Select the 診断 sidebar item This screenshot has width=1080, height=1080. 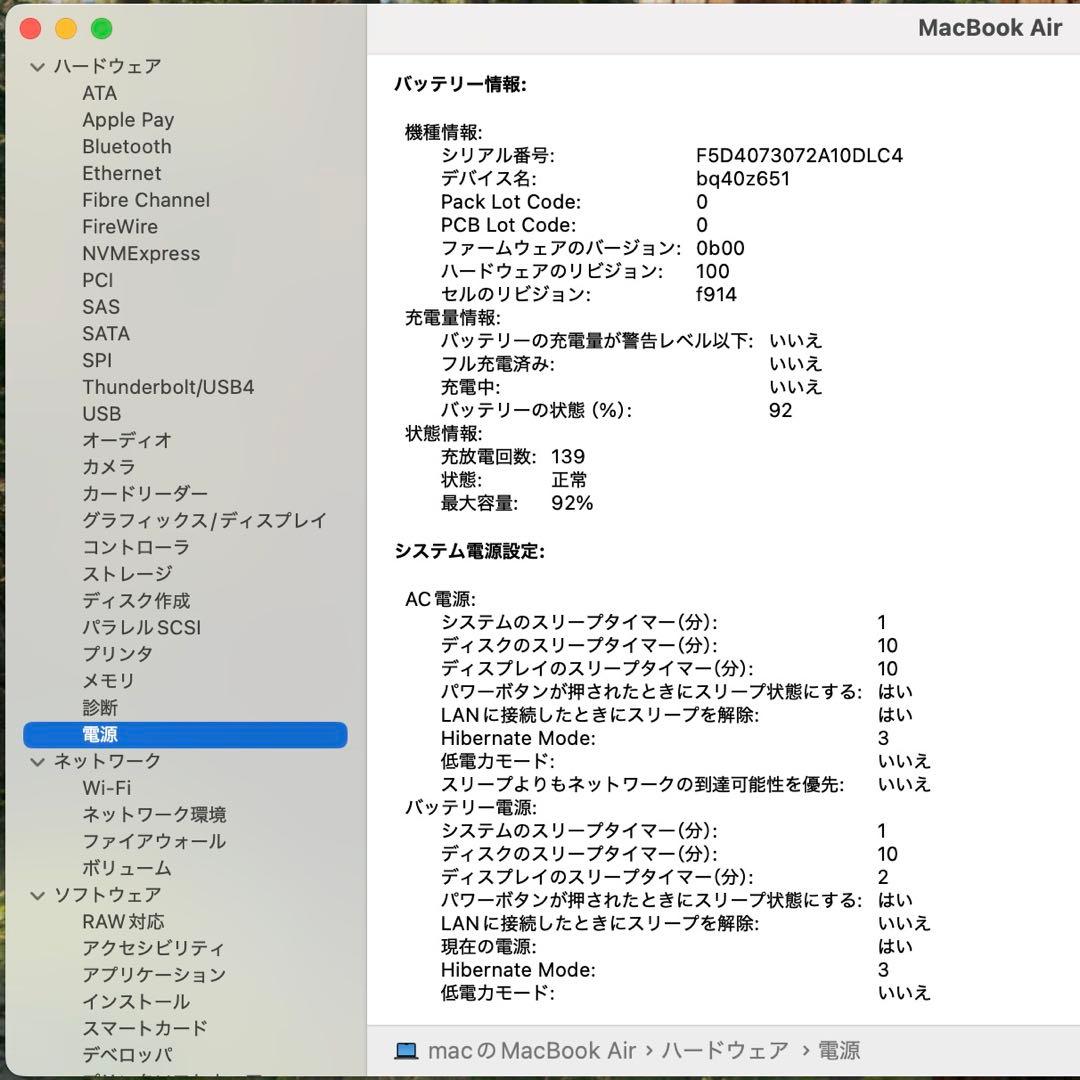tap(100, 707)
